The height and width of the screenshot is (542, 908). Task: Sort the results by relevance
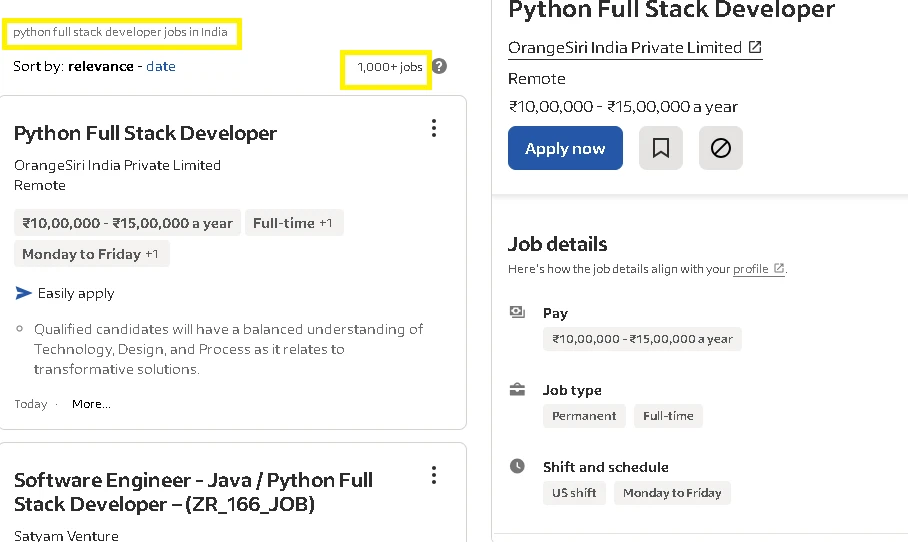coord(101,66)
